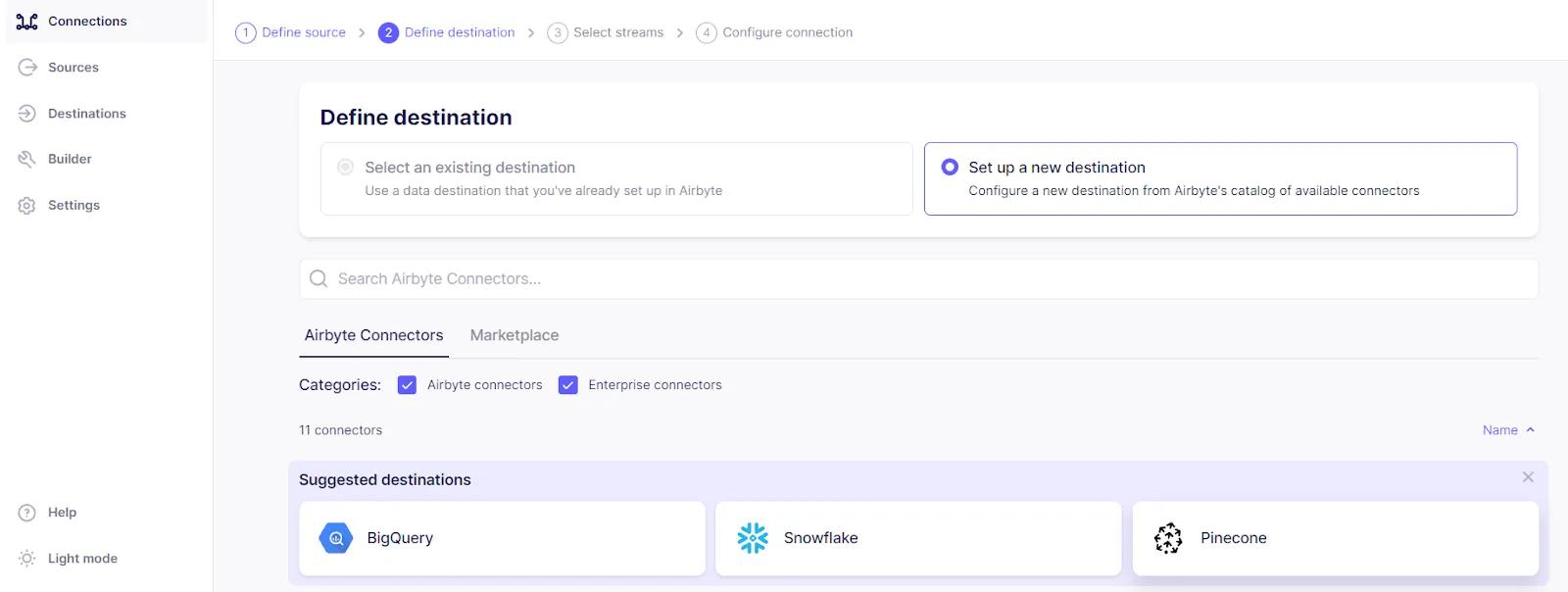Go to Destinations via sidebar icon

(x=27, y=114)
